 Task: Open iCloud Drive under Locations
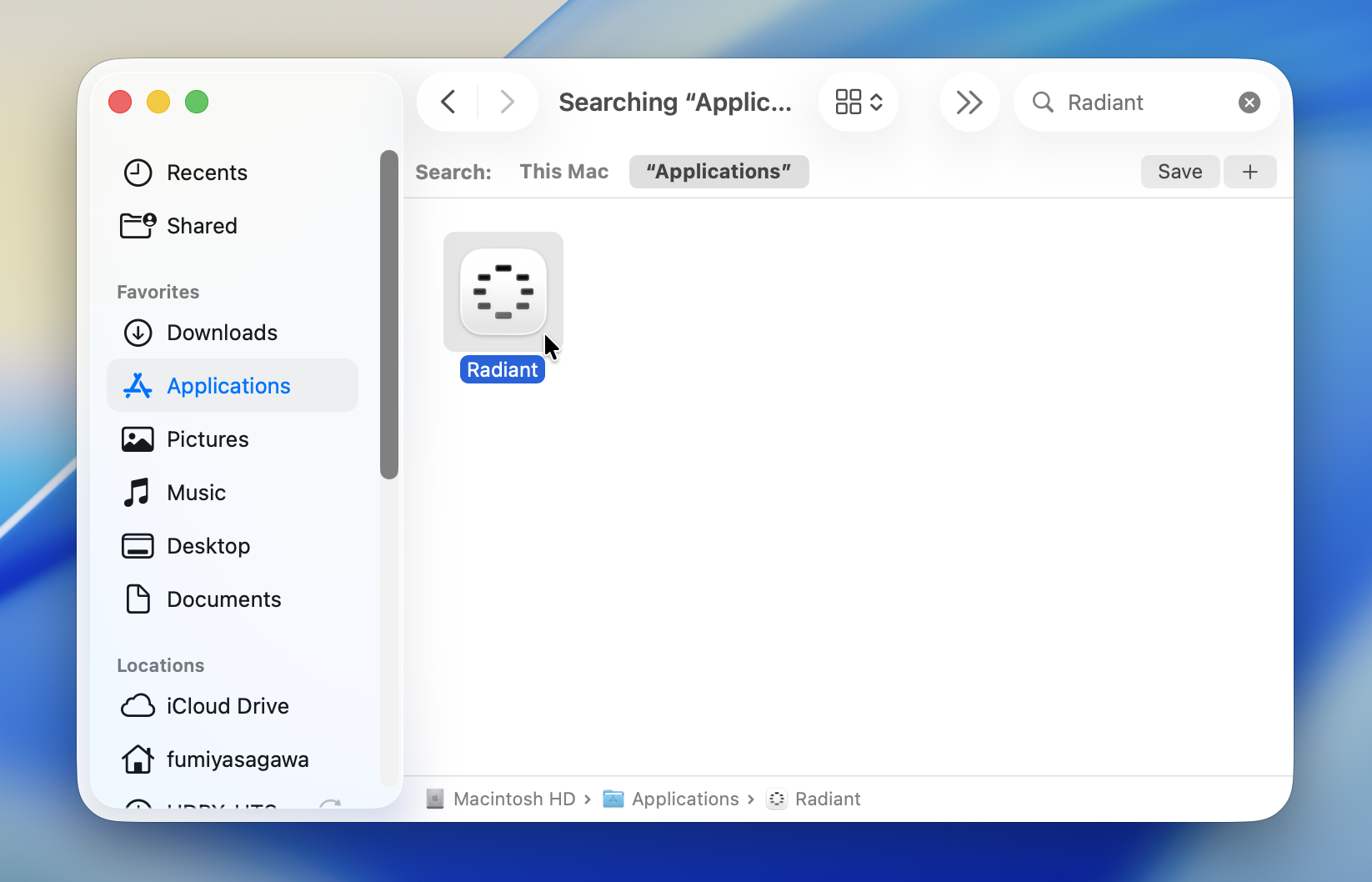227,705
